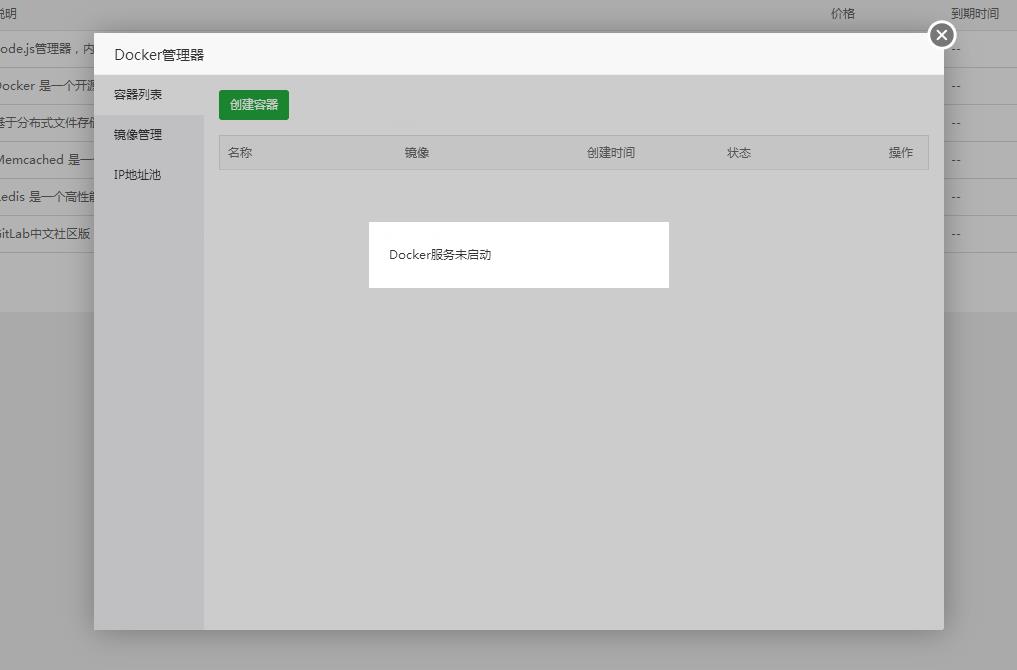Click the GitLab中文社区版 row in background list
This screenshot has width=1017, height=670.
point(47,234)
